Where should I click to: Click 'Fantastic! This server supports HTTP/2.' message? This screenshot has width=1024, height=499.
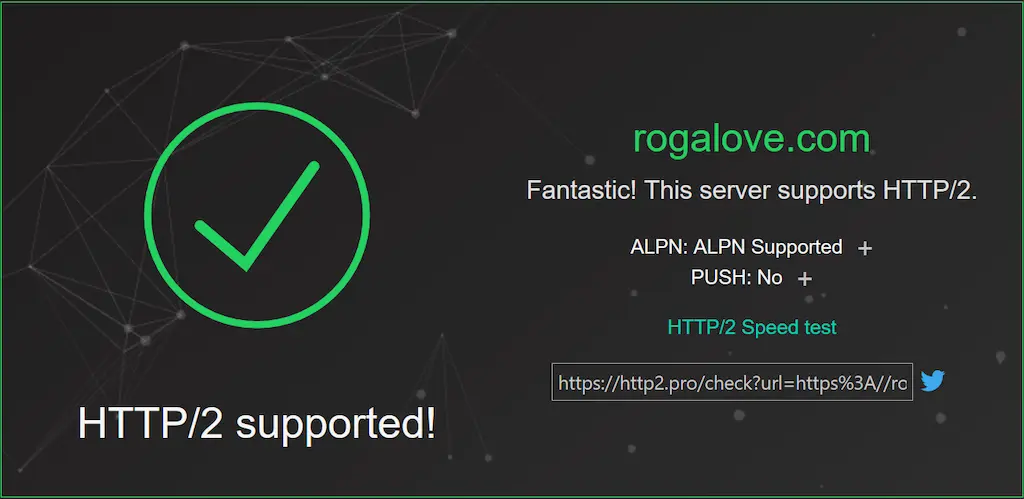point(752,191)
